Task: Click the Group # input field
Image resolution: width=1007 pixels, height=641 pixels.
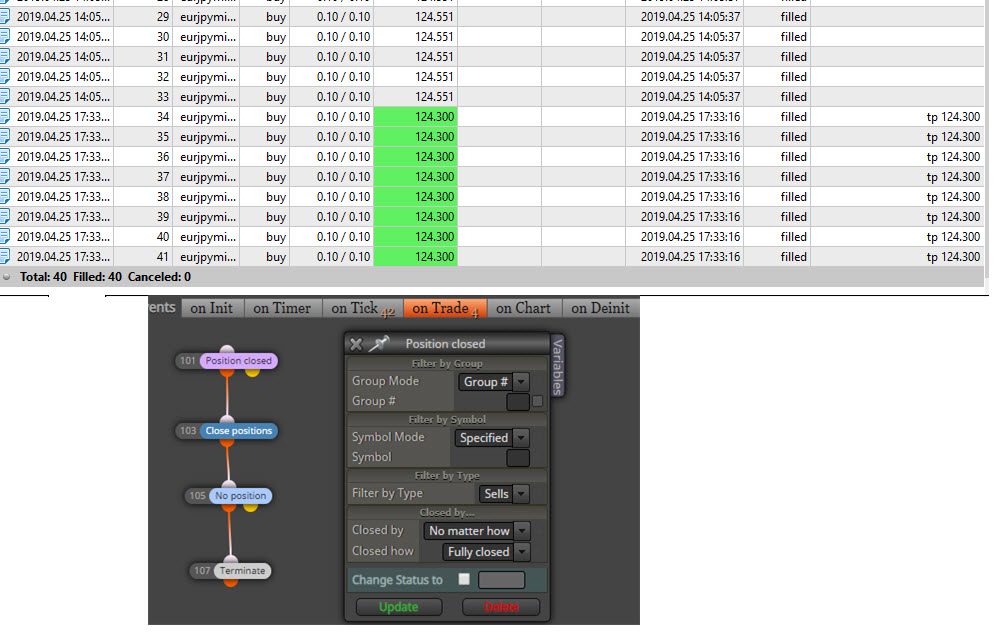Action: (518, 402)
